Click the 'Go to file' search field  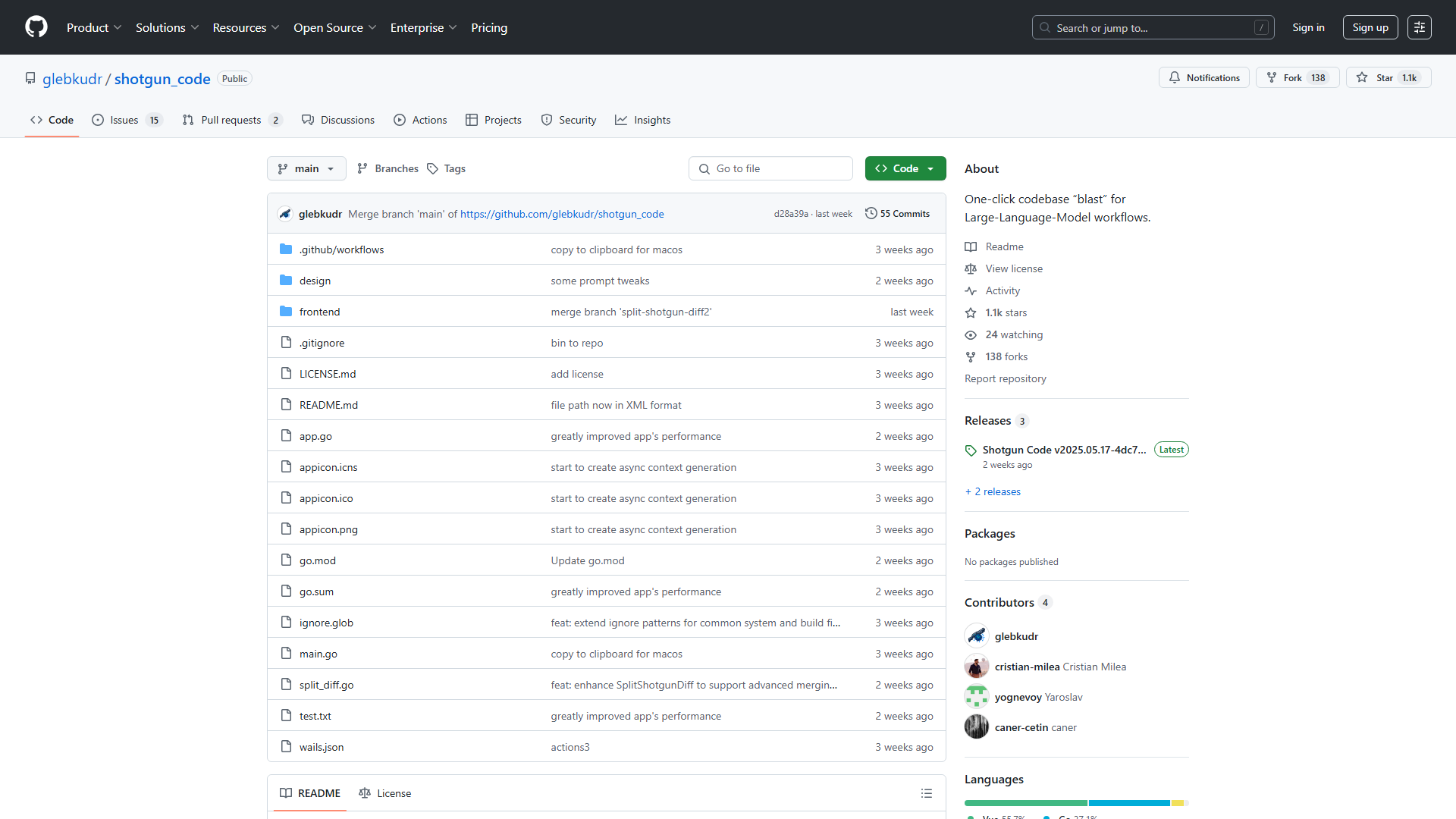pyautogui.click(x=770, y=168)
